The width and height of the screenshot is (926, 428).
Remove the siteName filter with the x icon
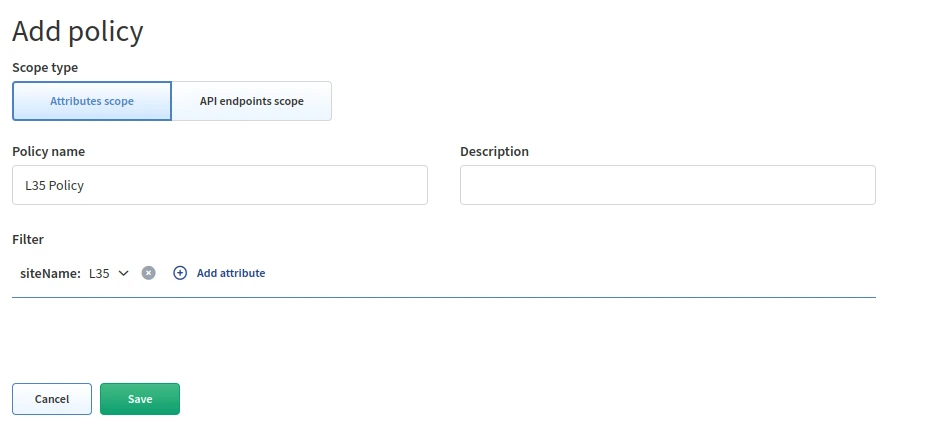pos(148,273)
